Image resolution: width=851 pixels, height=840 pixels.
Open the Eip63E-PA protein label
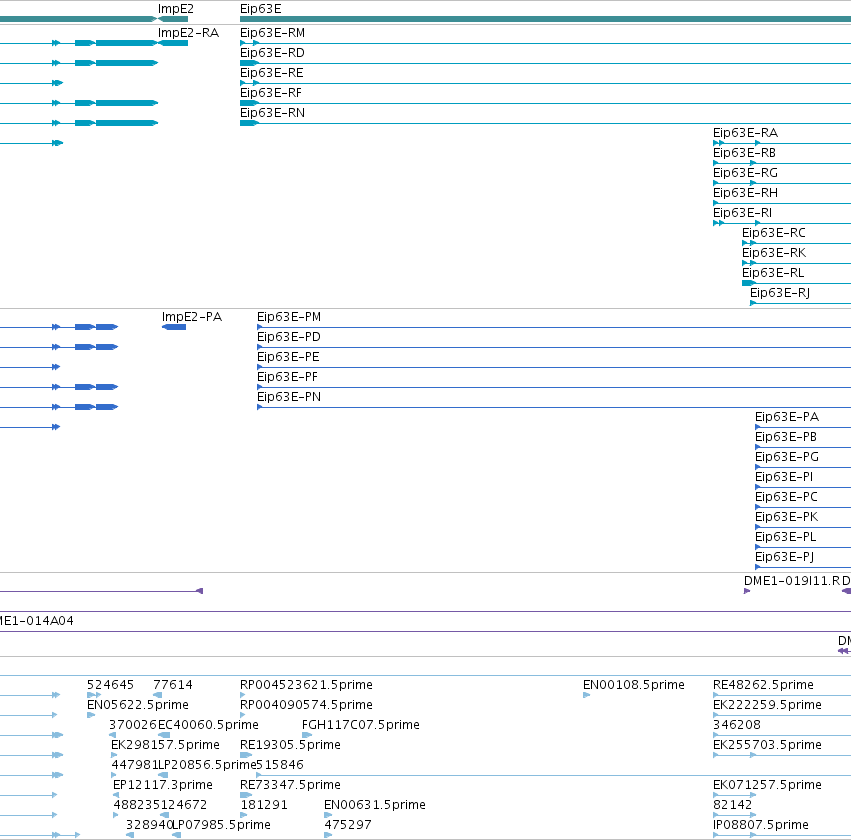787,418
